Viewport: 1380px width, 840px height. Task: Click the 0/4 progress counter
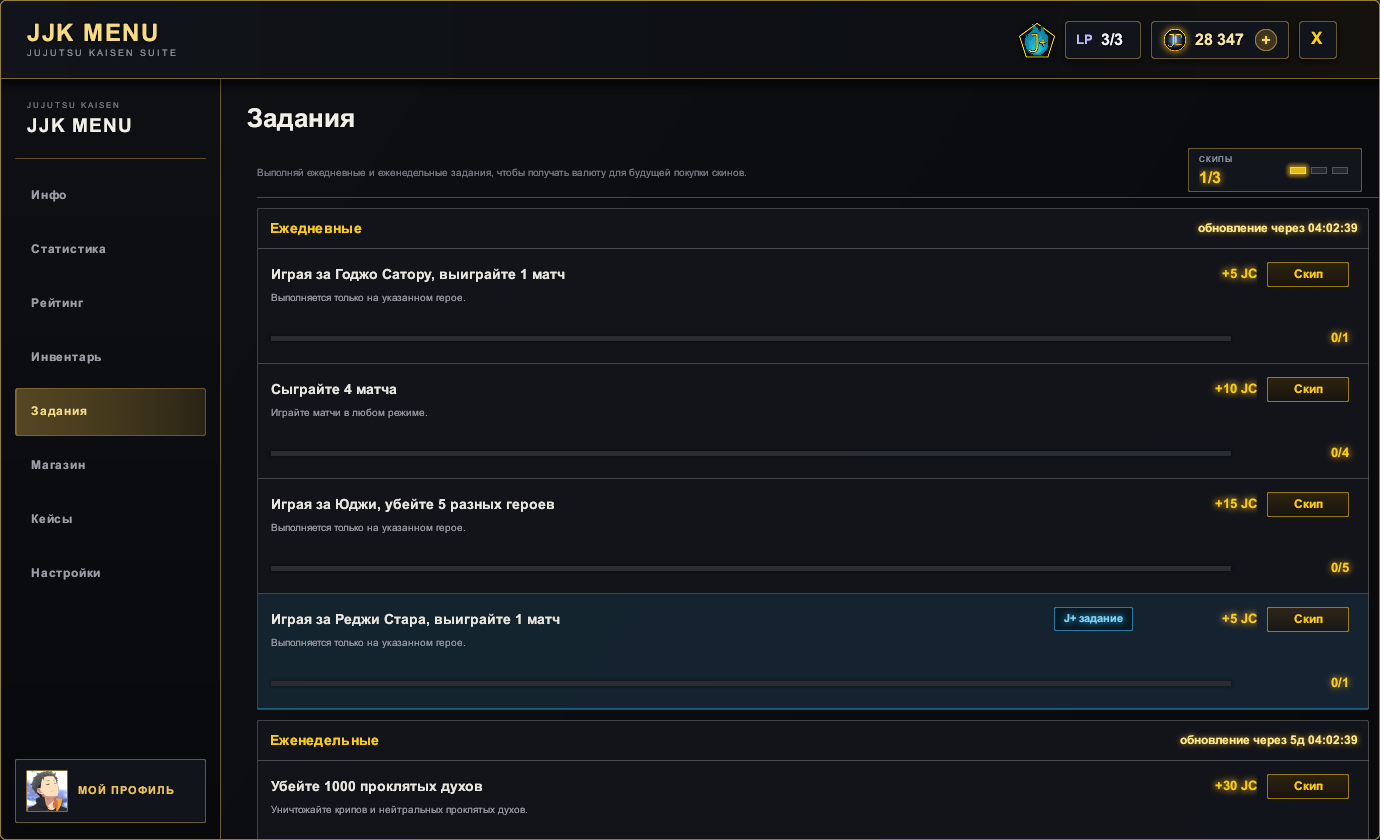click(x=1340, y=453)
